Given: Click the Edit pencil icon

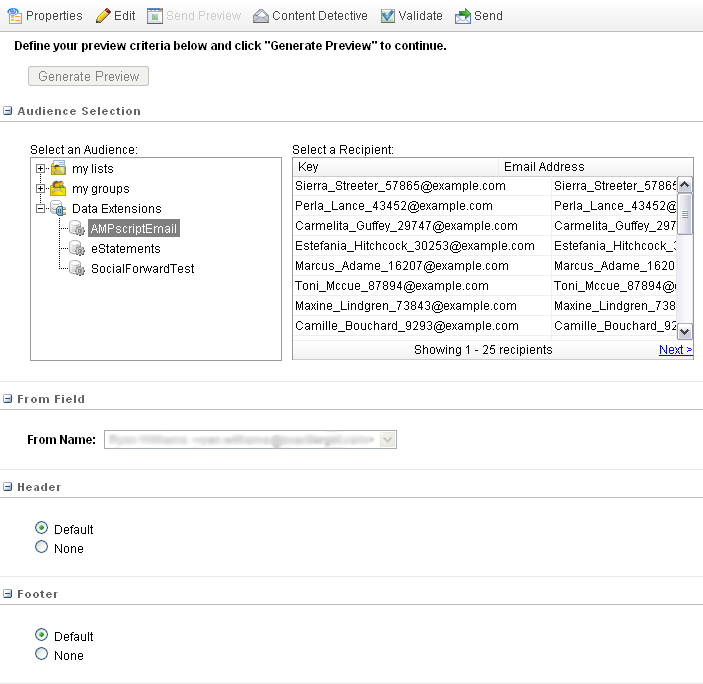Looking at the screenshot, I should 103,16.
